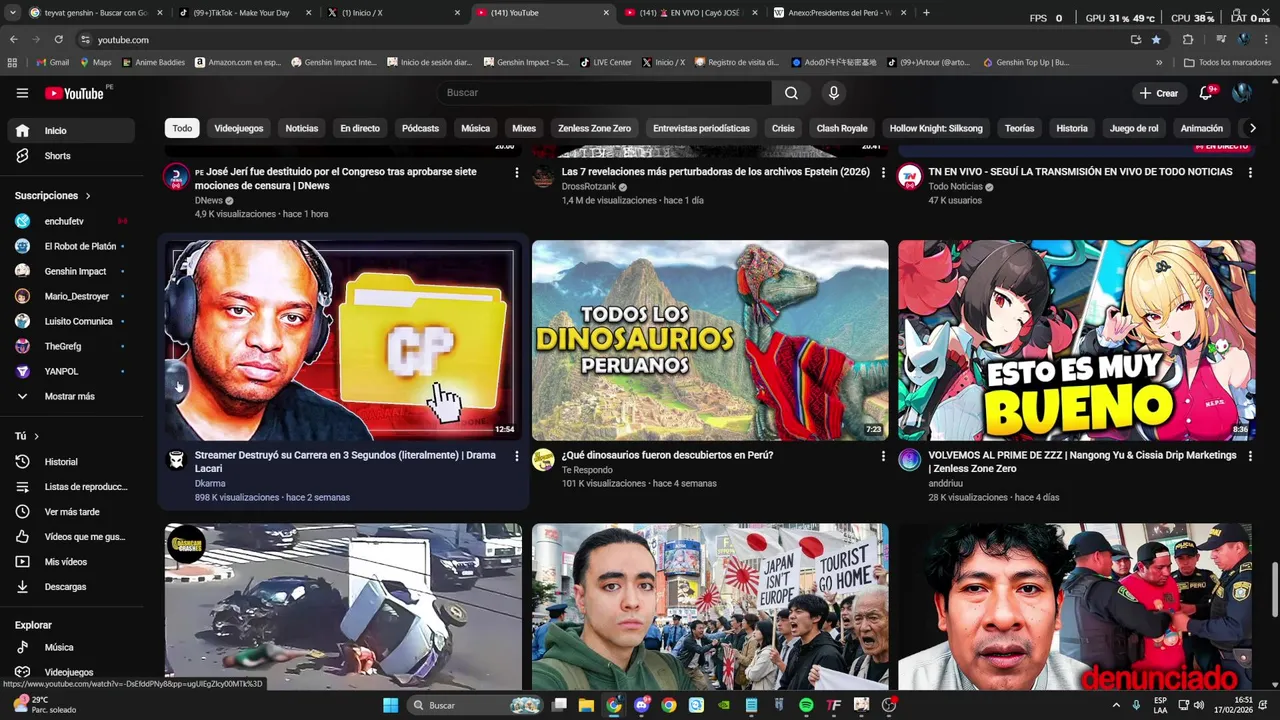Open File Explorer from the taskbar
The image size is (1280, 720).
[x=587, y=705]
